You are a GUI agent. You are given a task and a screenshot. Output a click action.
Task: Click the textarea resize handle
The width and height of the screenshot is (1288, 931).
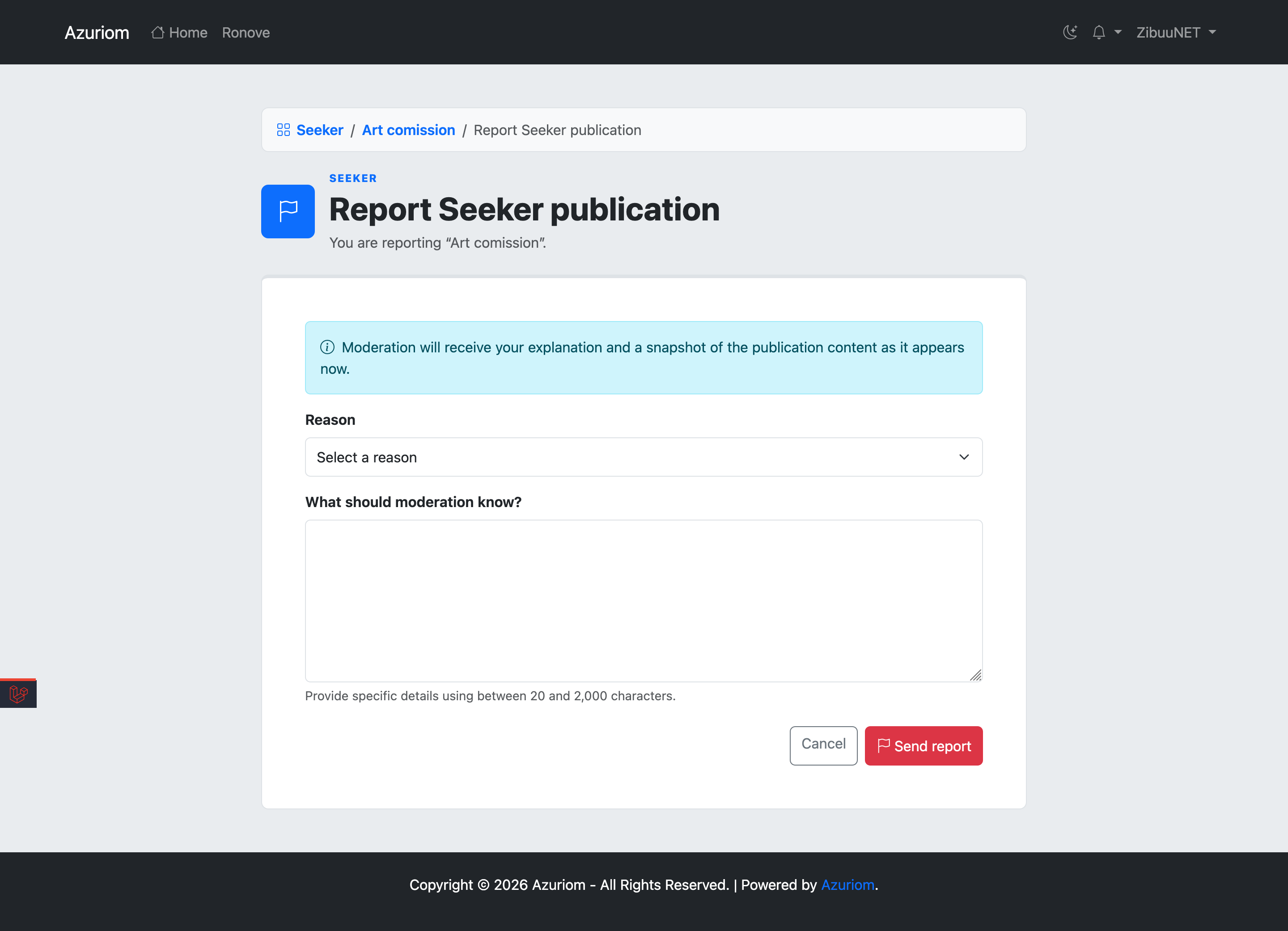coord(976,675)
